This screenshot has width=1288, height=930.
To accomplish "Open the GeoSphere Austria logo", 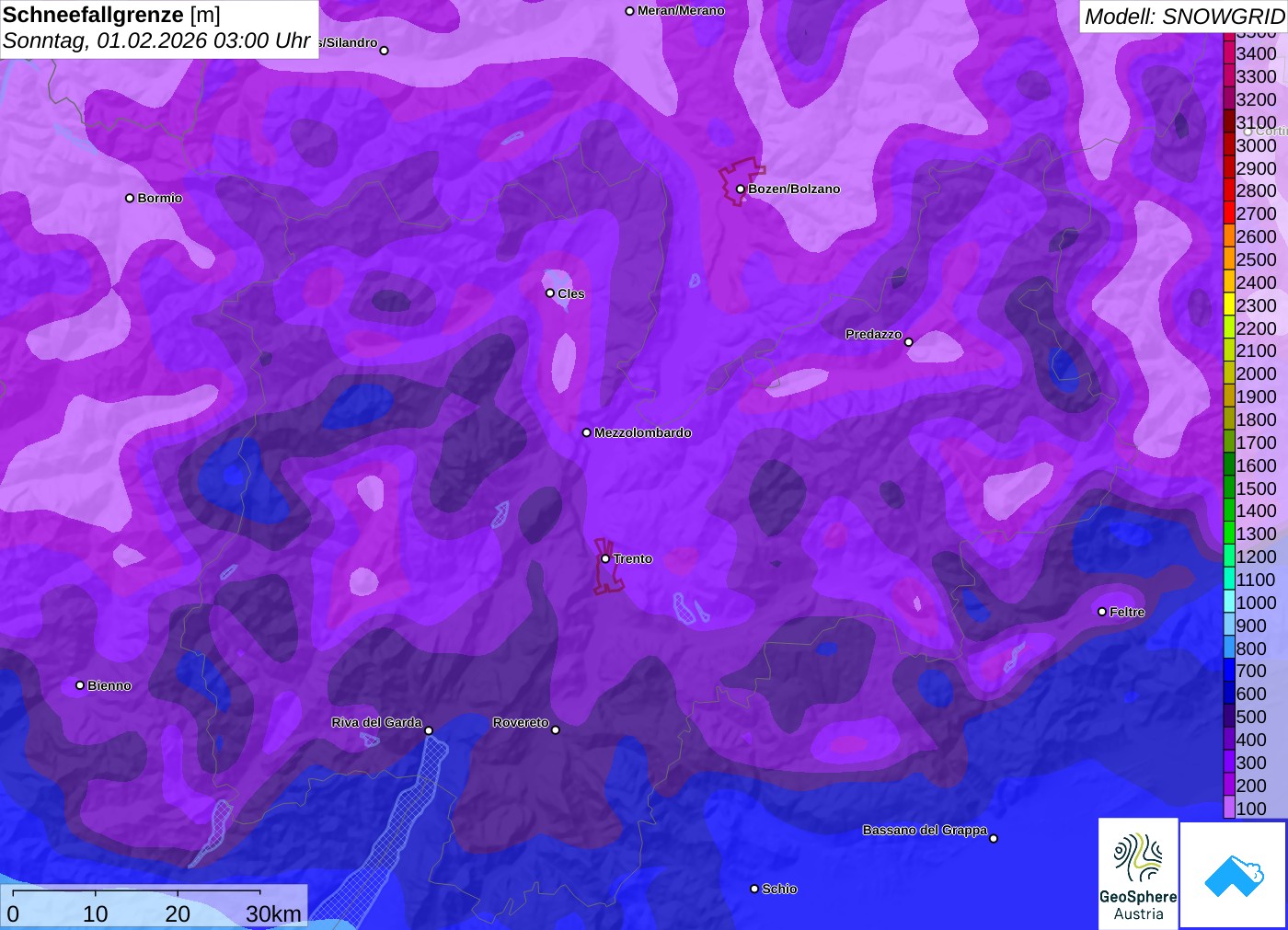I will [x=1138, y=874].
